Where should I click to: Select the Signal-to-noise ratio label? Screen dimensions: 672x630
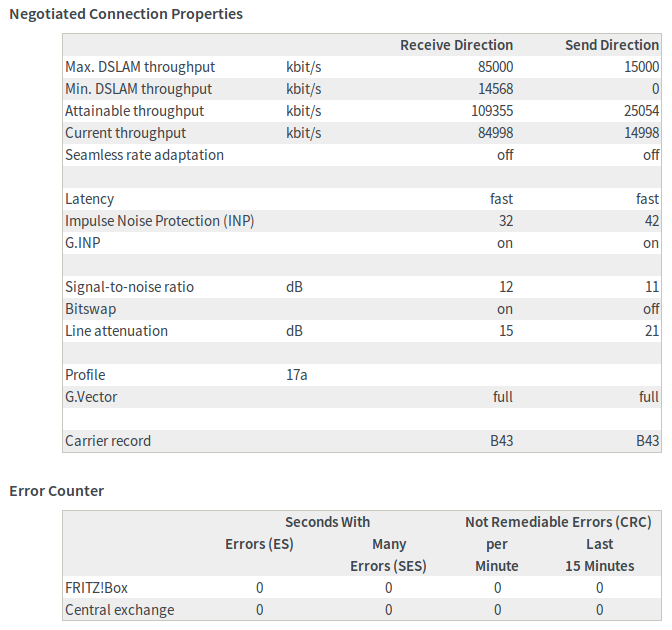[x=129, y=287]
